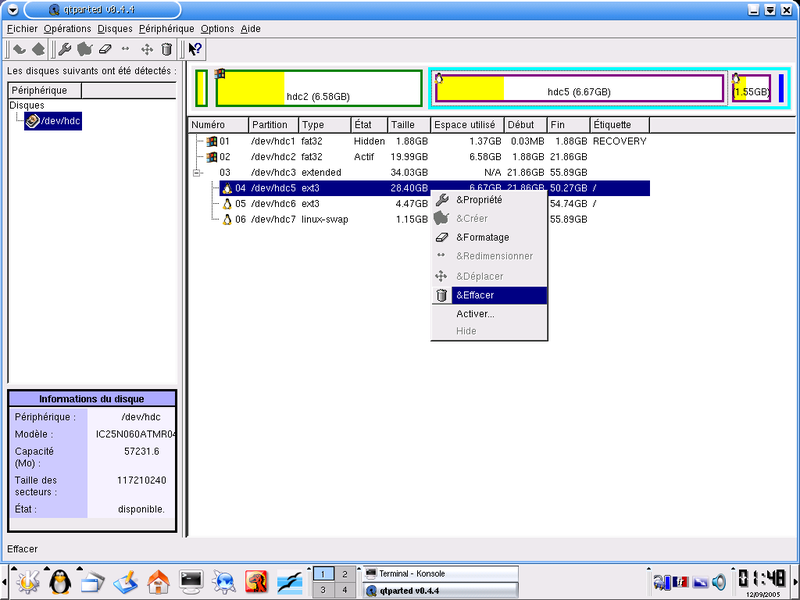Click the eraser Format toolbar icon
The image size is (800, 600).
click(x=105, y=49)
